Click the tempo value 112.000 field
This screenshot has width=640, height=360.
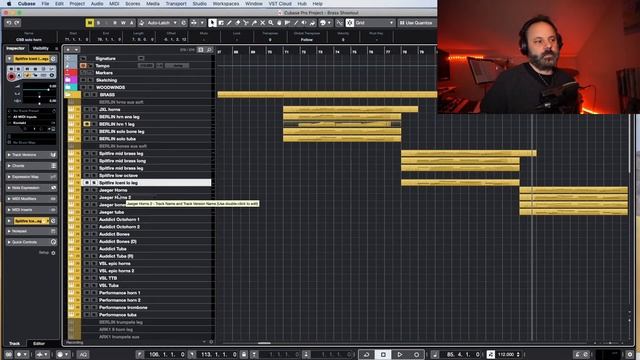(505, 354)
